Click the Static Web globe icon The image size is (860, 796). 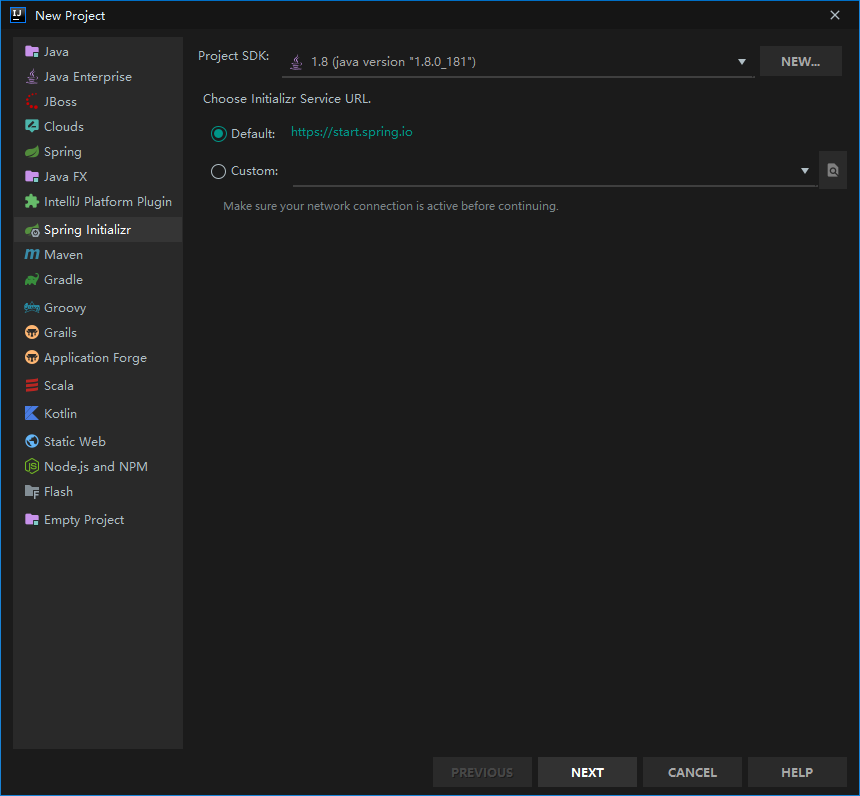(x=32, y=441)
